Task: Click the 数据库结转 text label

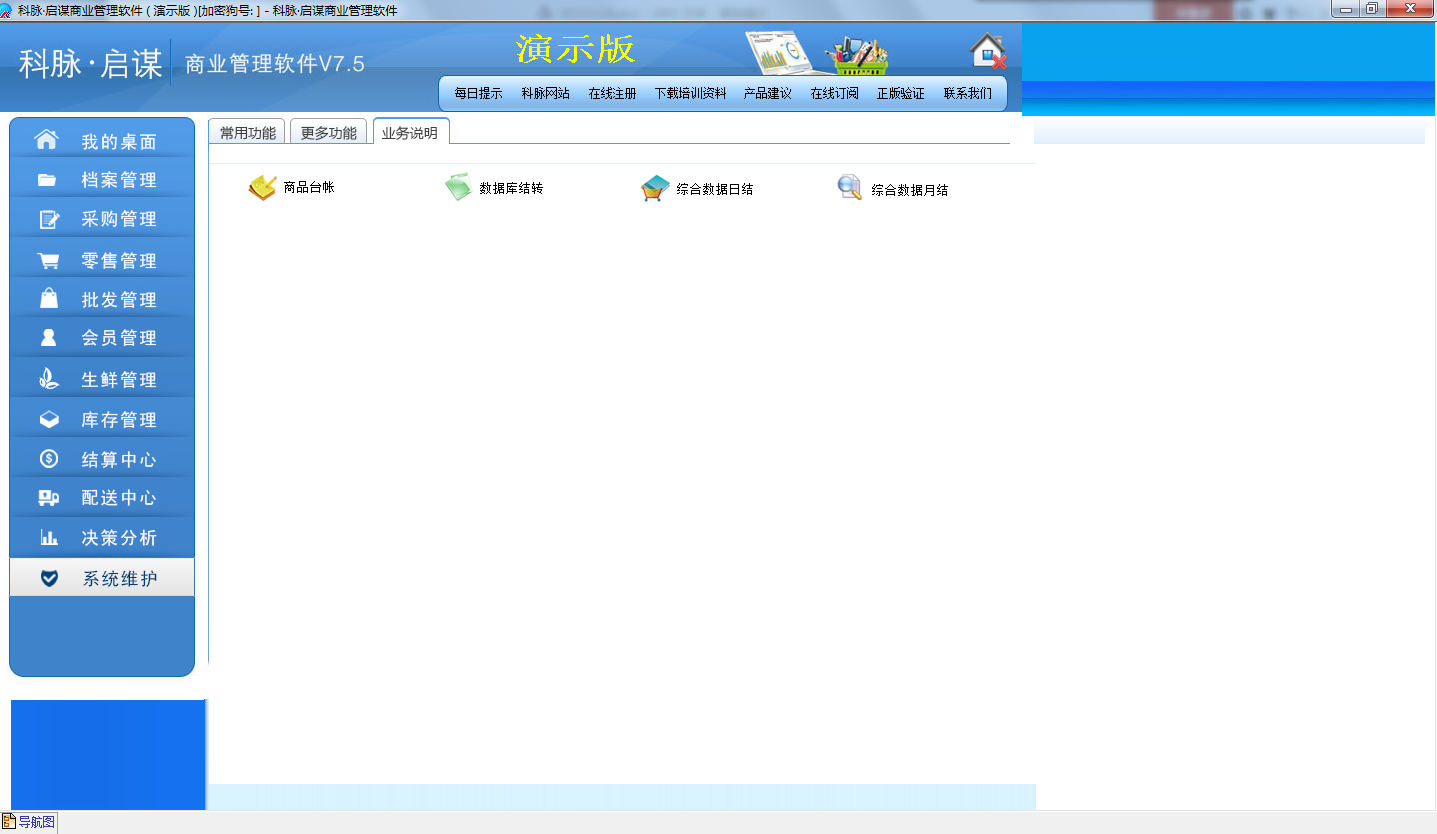Action: (511, 188)
